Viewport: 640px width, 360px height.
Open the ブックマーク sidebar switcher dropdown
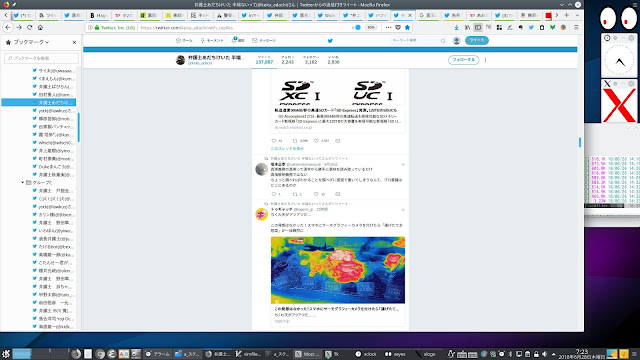pyautogui.click(x=31, y=42)
